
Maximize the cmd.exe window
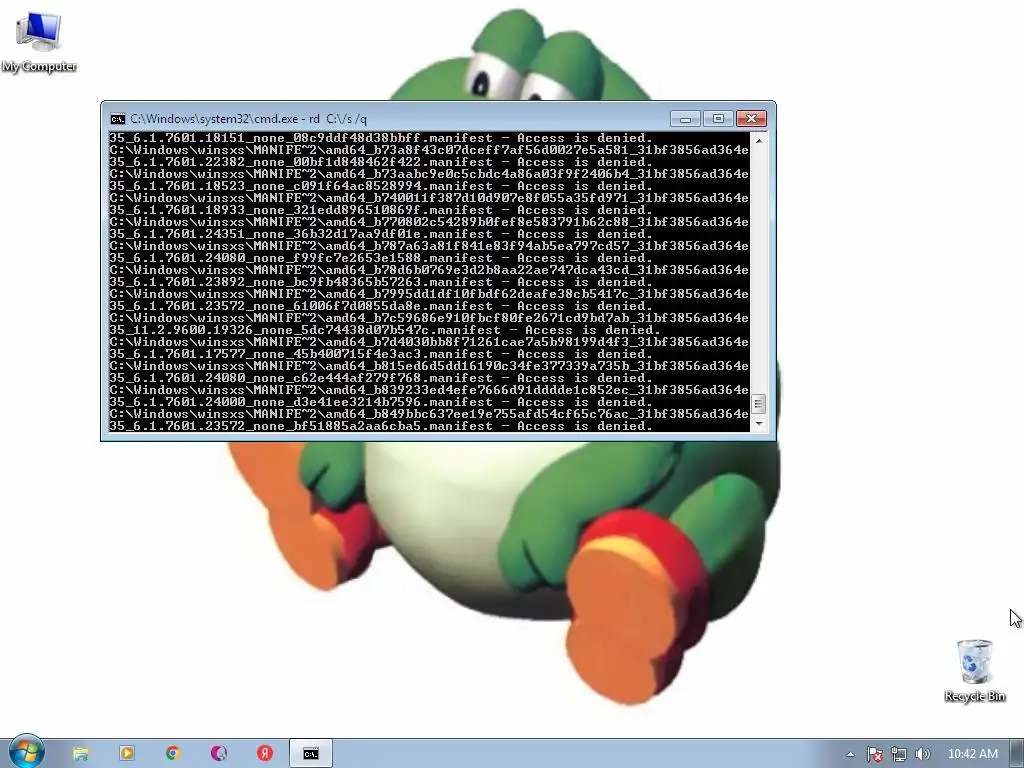point(718,119)
